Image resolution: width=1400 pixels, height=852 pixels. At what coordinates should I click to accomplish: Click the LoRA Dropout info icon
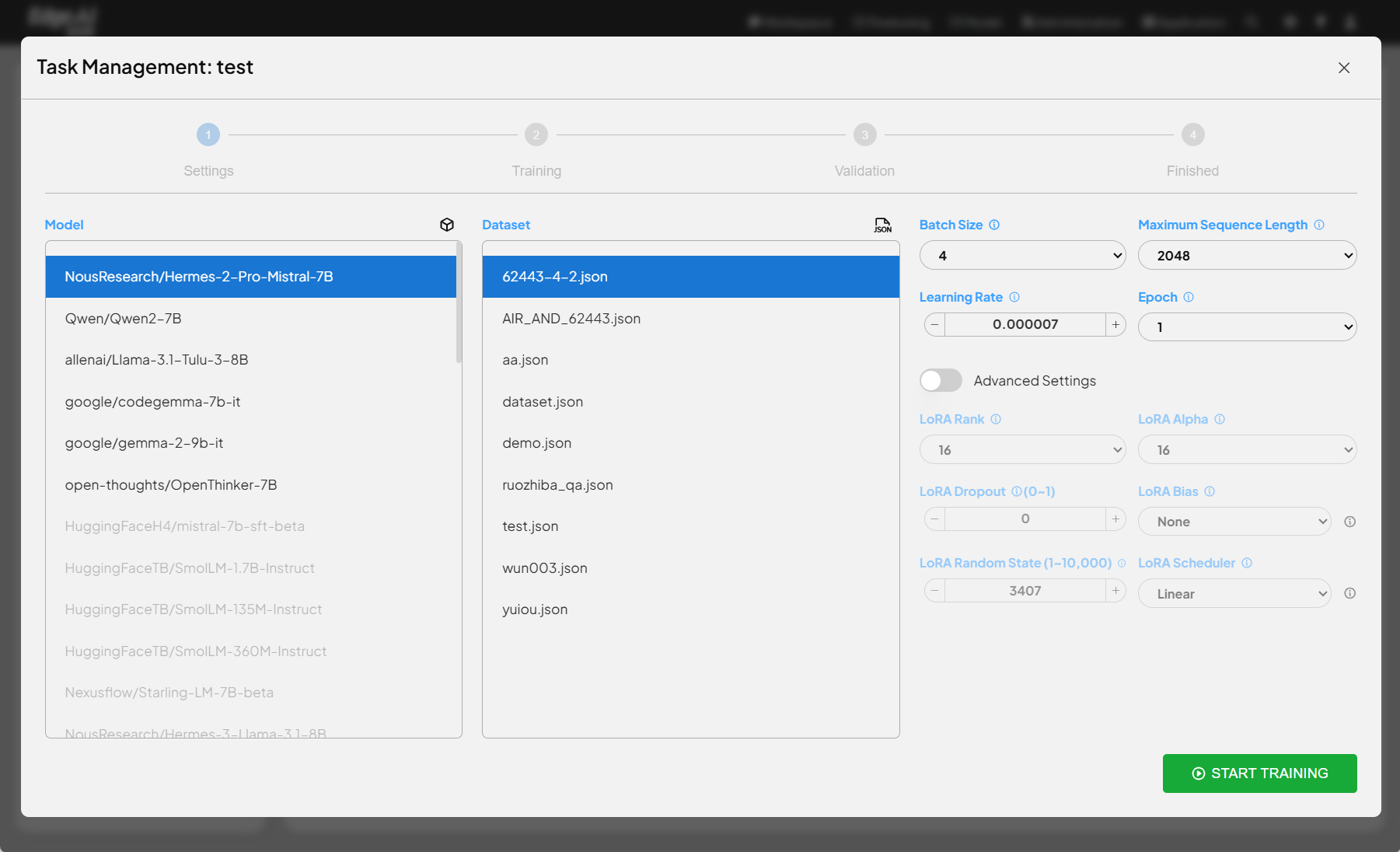pos(1017,491)
